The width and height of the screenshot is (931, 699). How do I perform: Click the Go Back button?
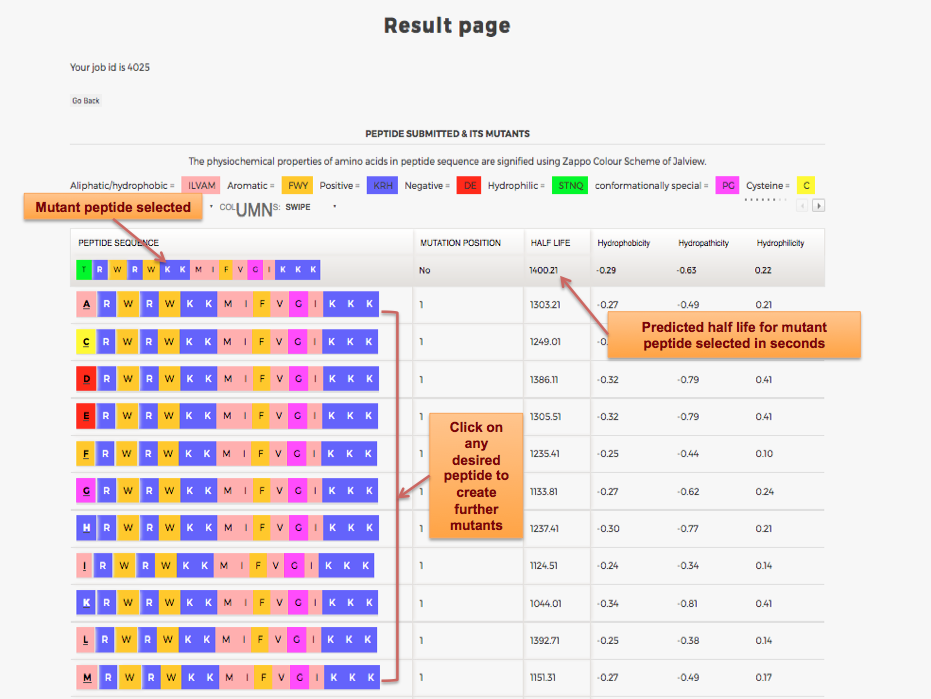(x=86, y=101)
